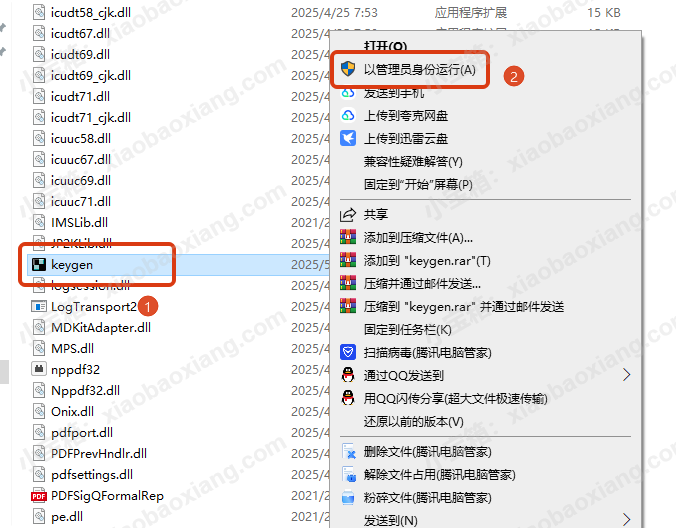Choose 以管理员身份运行(A) from context menu
Image resolution: width=676 pixels, height=528 pixels.
(x=419, y=69)
